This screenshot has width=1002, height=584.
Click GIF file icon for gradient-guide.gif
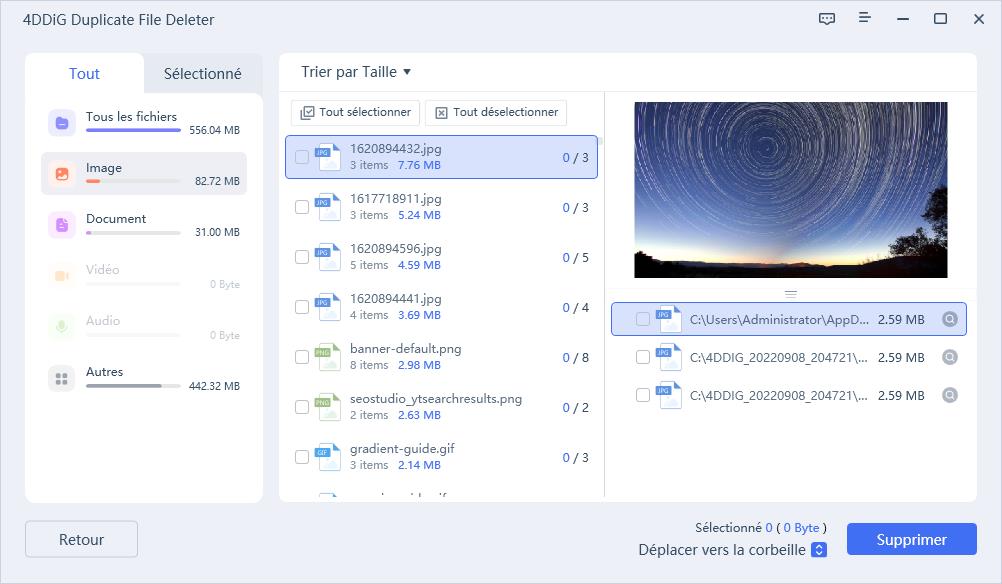point(328,457)
